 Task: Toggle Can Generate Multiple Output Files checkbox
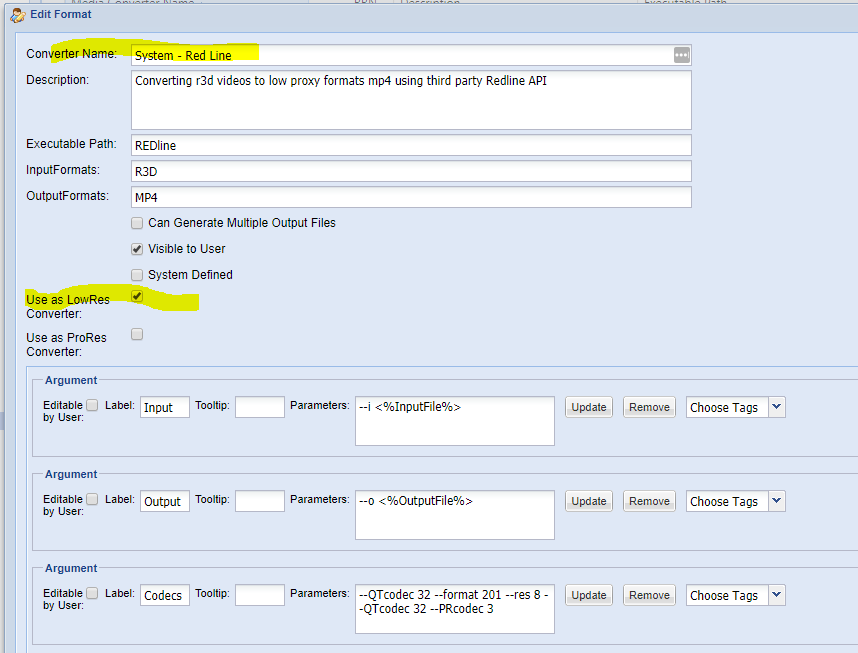pos(137,223)
